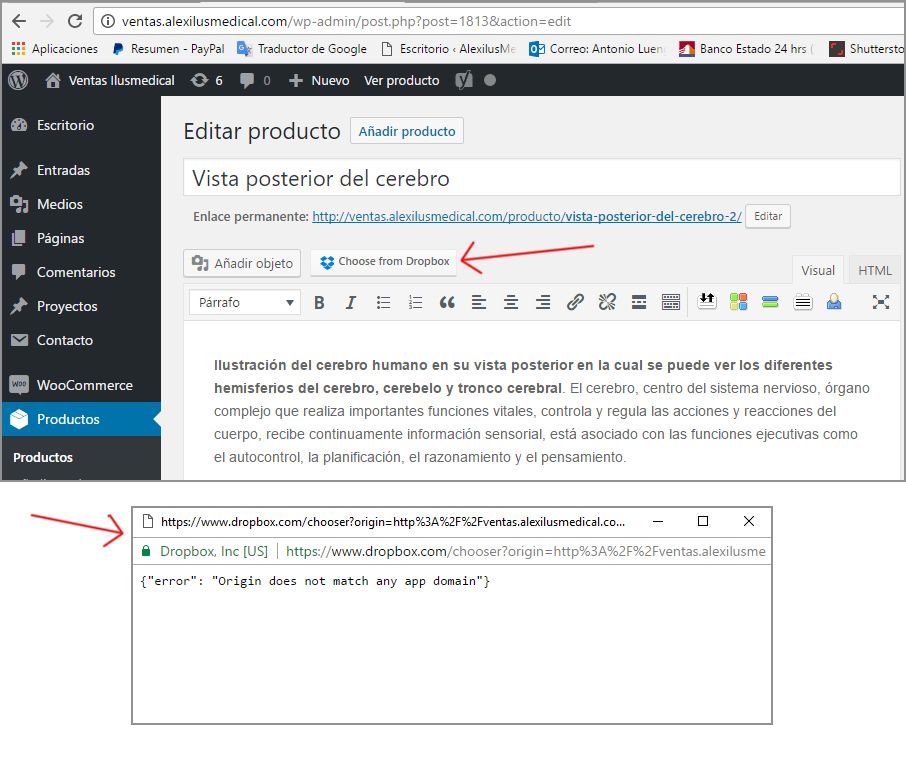
Task: Click the product title field
Action: [x=541, y=178]
